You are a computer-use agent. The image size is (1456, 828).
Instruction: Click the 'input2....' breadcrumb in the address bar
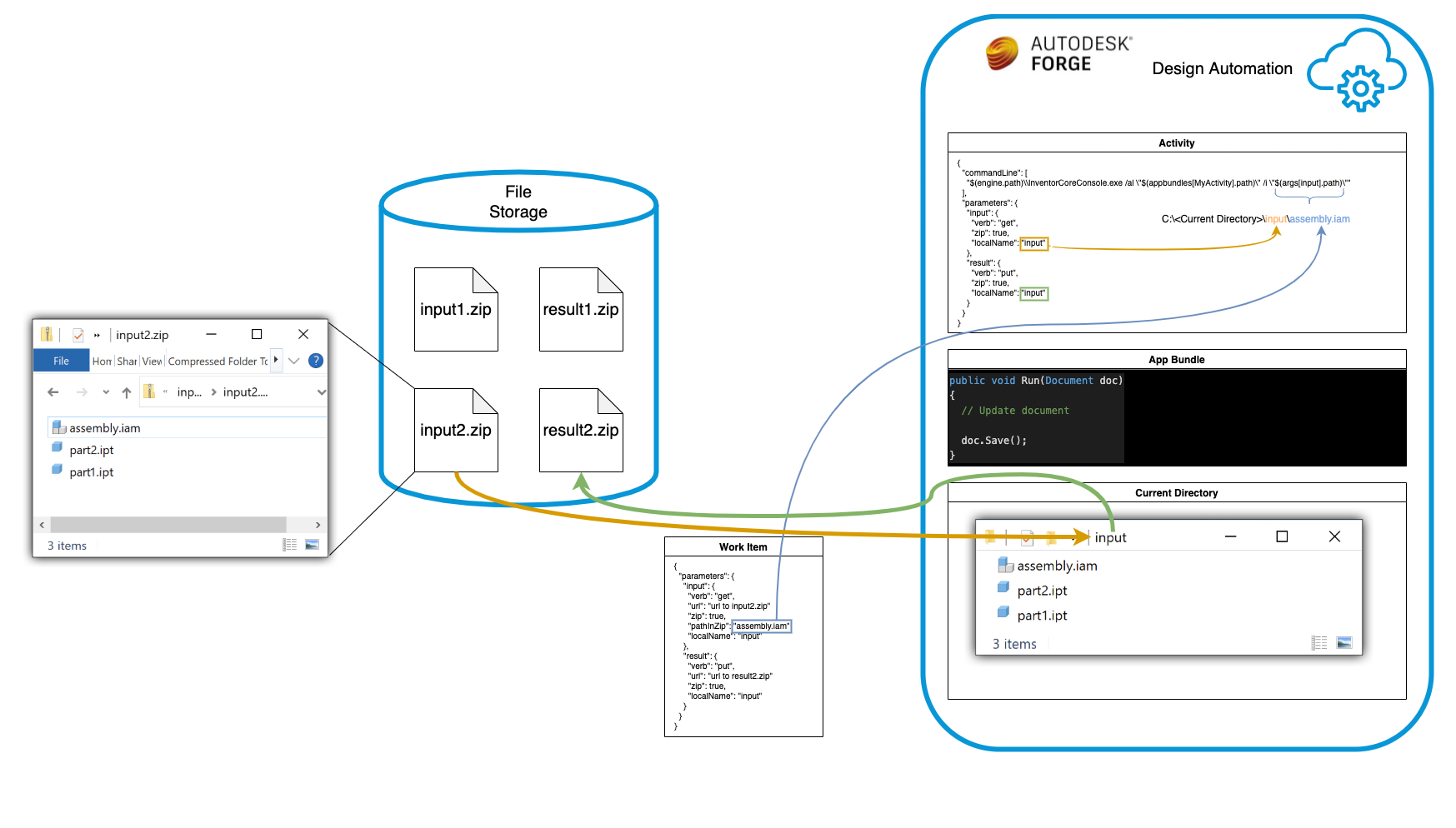click(245, 392)
